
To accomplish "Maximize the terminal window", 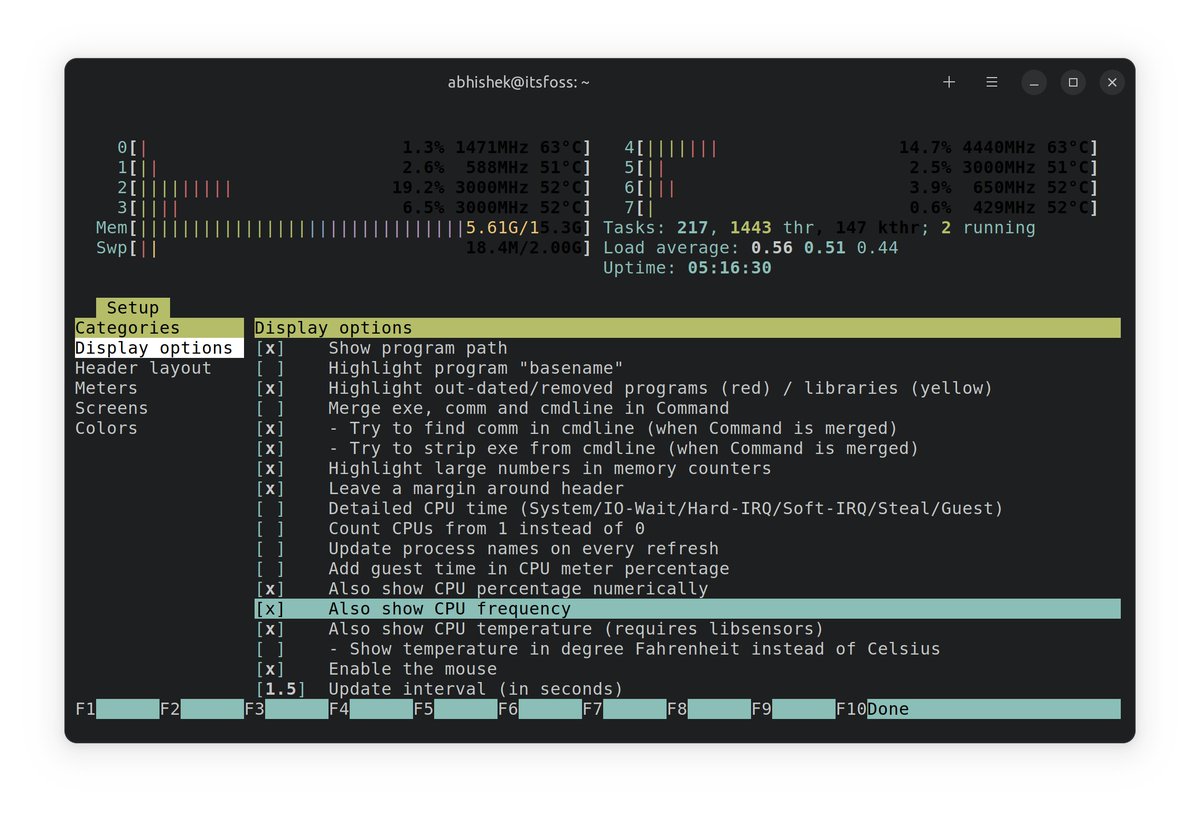I will (1073, 82).
